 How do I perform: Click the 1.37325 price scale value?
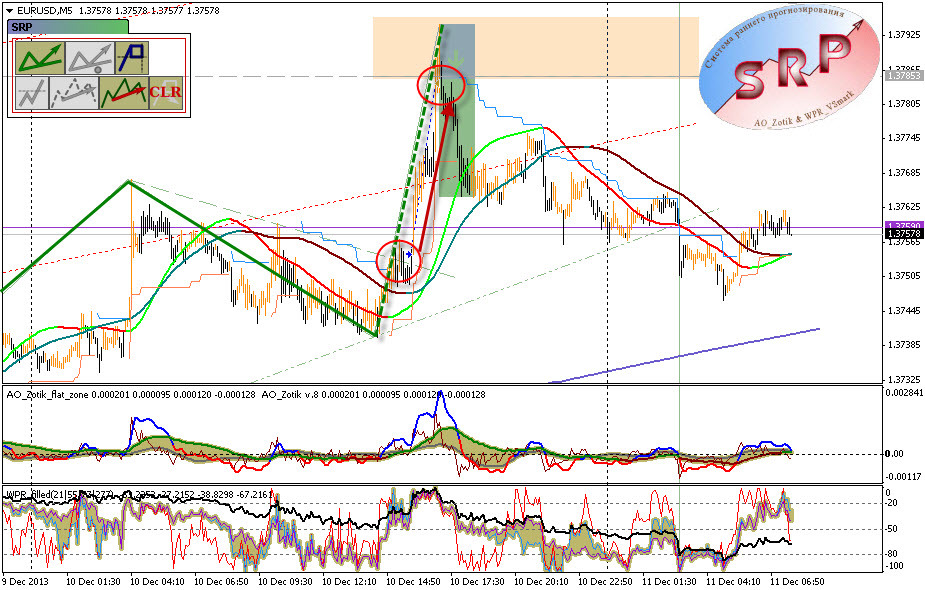coord(904,379)
